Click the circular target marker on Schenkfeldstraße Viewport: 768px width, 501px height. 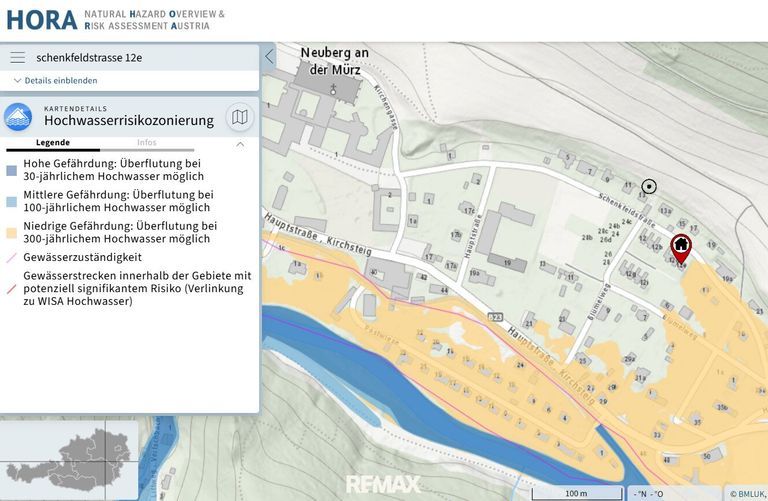(x=649, y=186)
